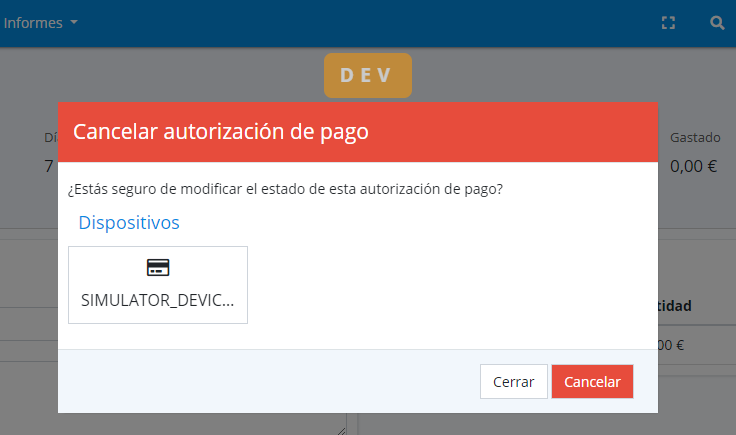Click the Gastado label
The width and height of the screenshot is (736, 435).
pyautogui.click(x=694, y=137)
